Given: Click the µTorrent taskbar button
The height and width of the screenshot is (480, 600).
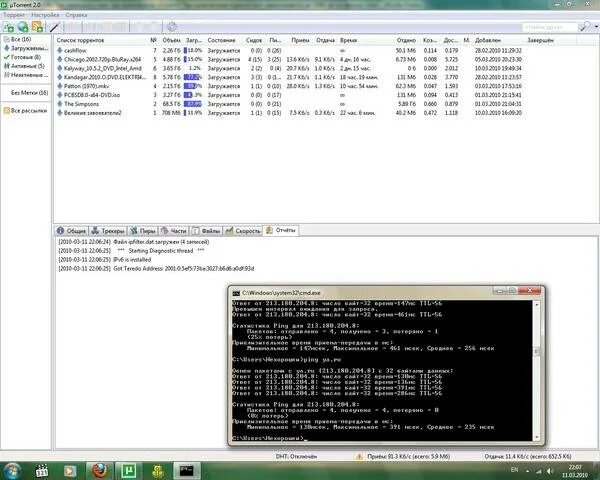Looking at the screenshot, I should point(129,470).
